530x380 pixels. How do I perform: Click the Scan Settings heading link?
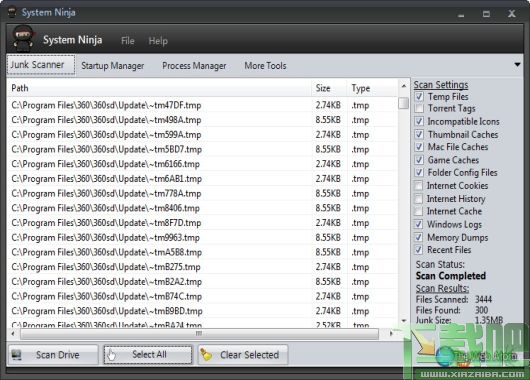click(x=441, y=85)
